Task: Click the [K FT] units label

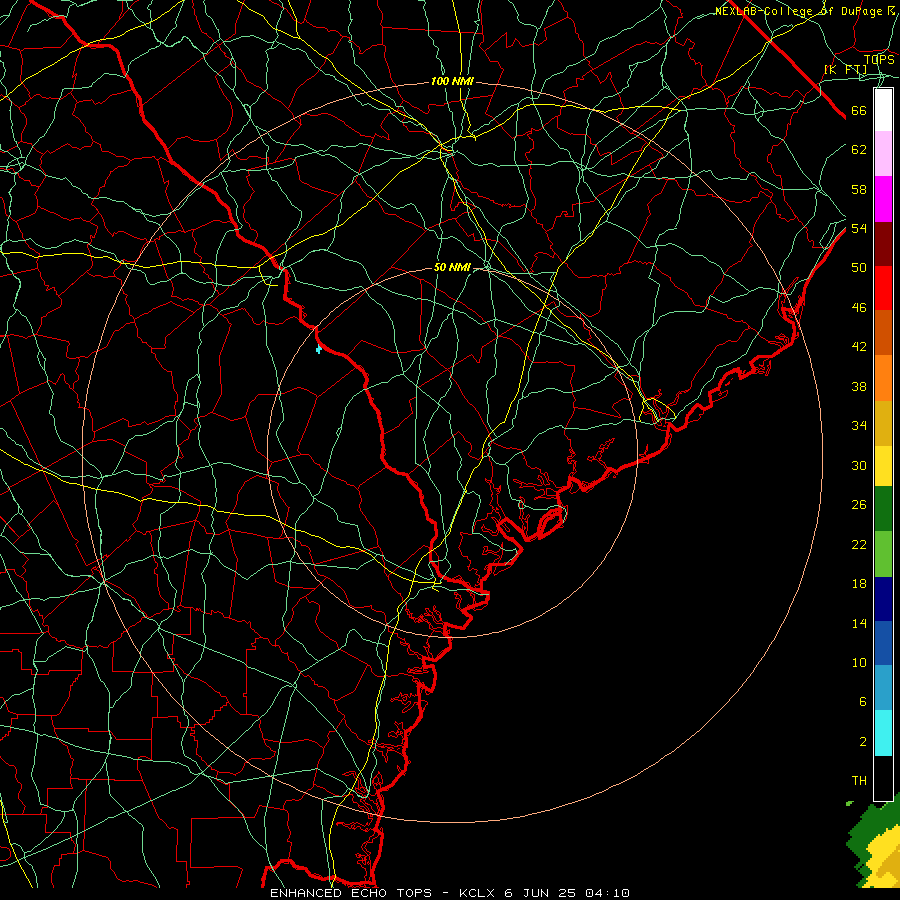Action: point(845,70)
